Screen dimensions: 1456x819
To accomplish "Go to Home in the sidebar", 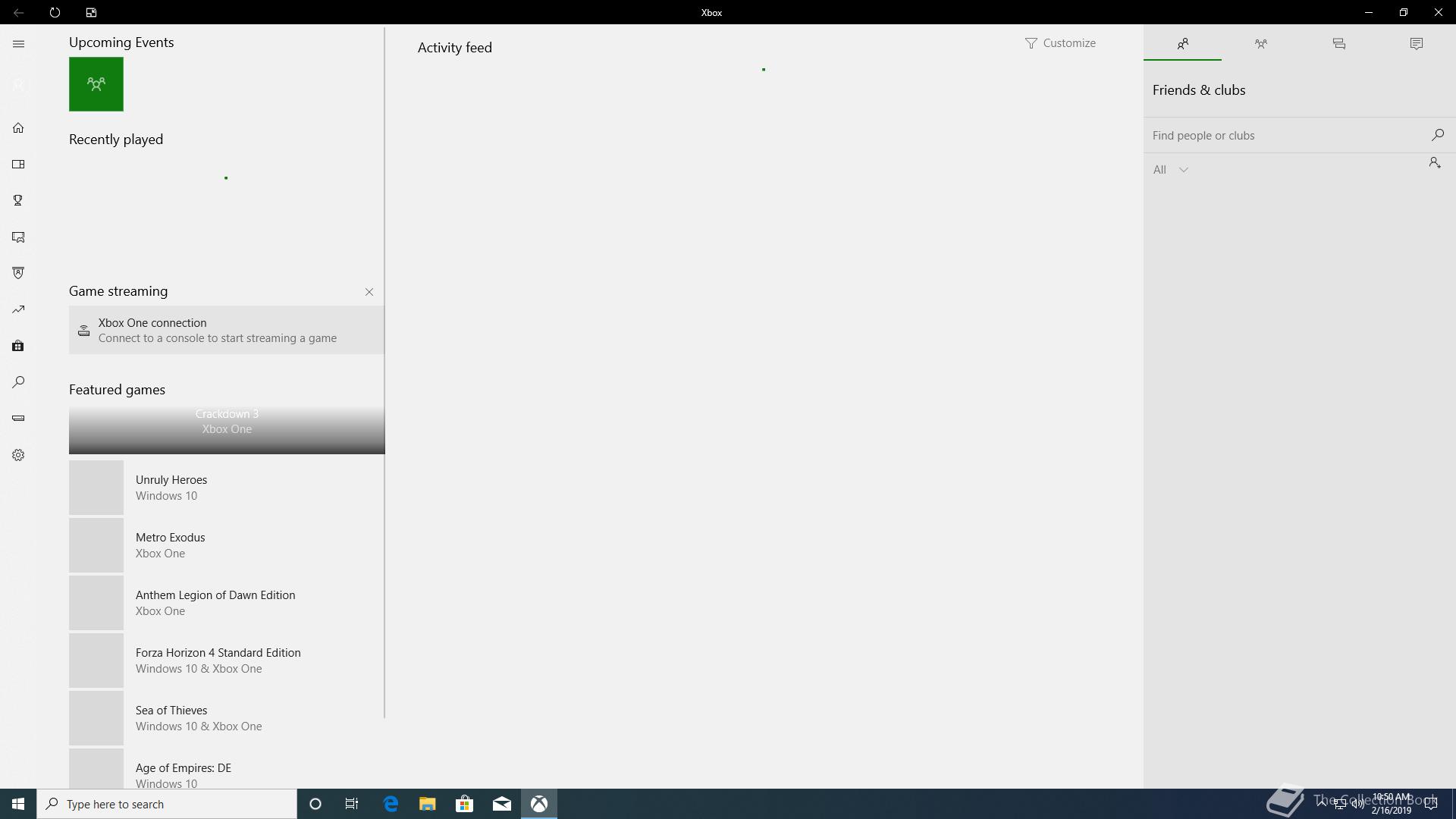I will pyautogui.click(x=18, y=127).
